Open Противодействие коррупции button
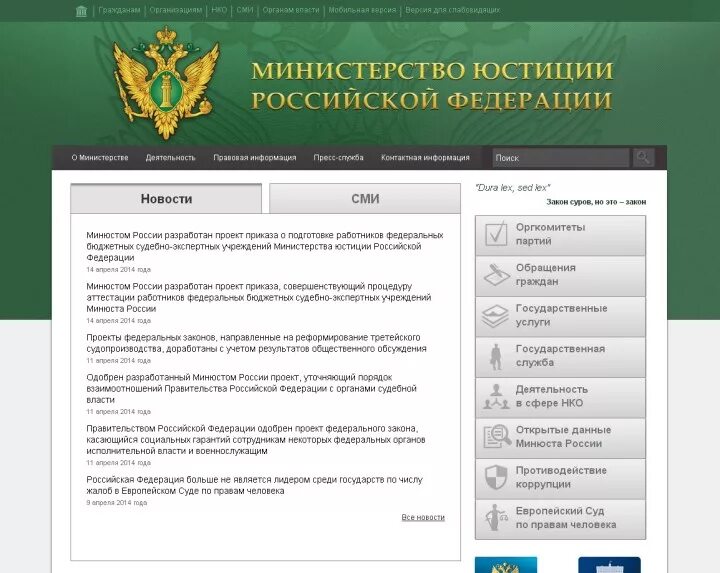 [560, 478]
